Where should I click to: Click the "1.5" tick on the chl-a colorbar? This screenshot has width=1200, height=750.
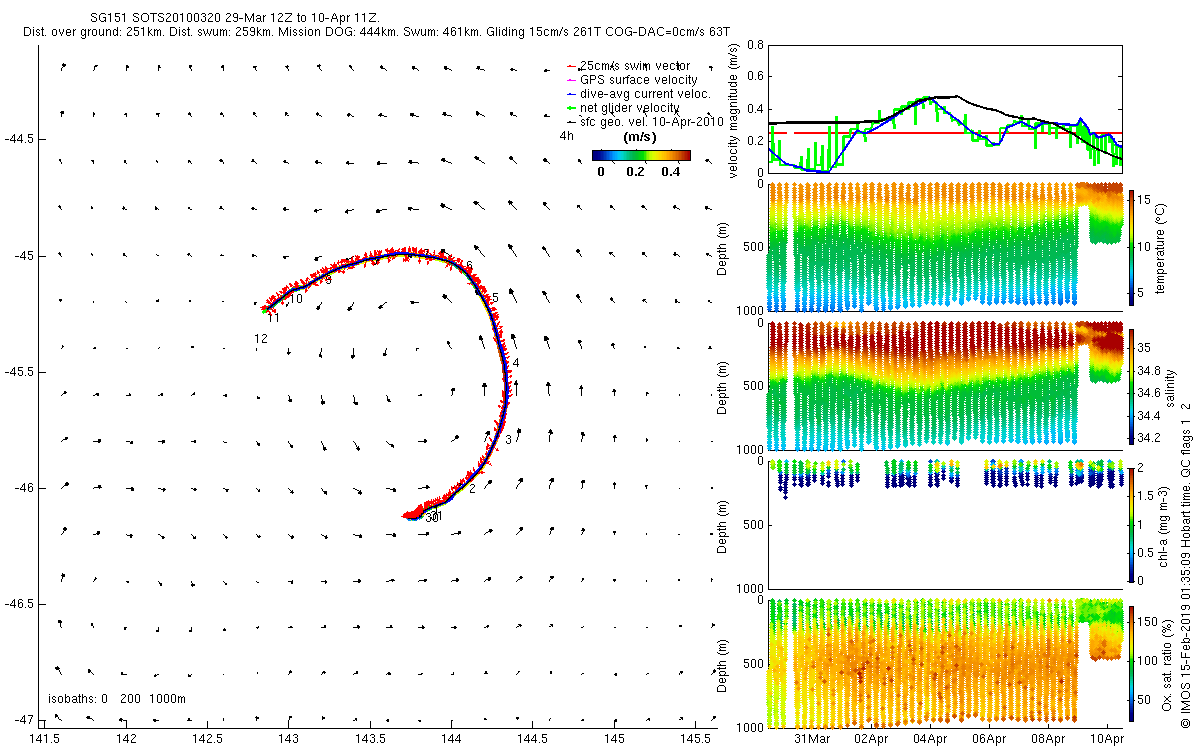click(1148, 494)
